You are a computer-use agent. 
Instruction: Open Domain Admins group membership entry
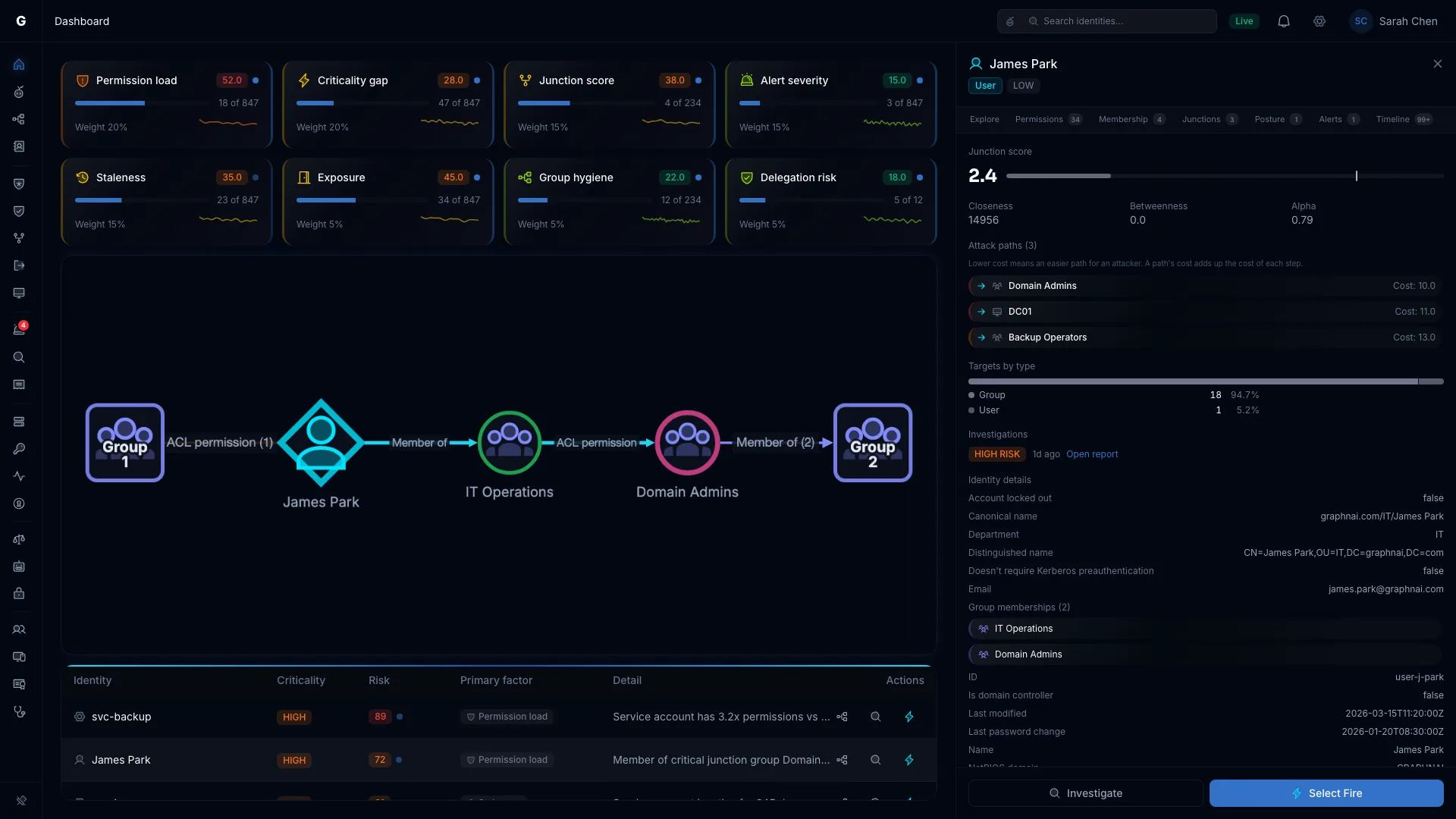1206,654
